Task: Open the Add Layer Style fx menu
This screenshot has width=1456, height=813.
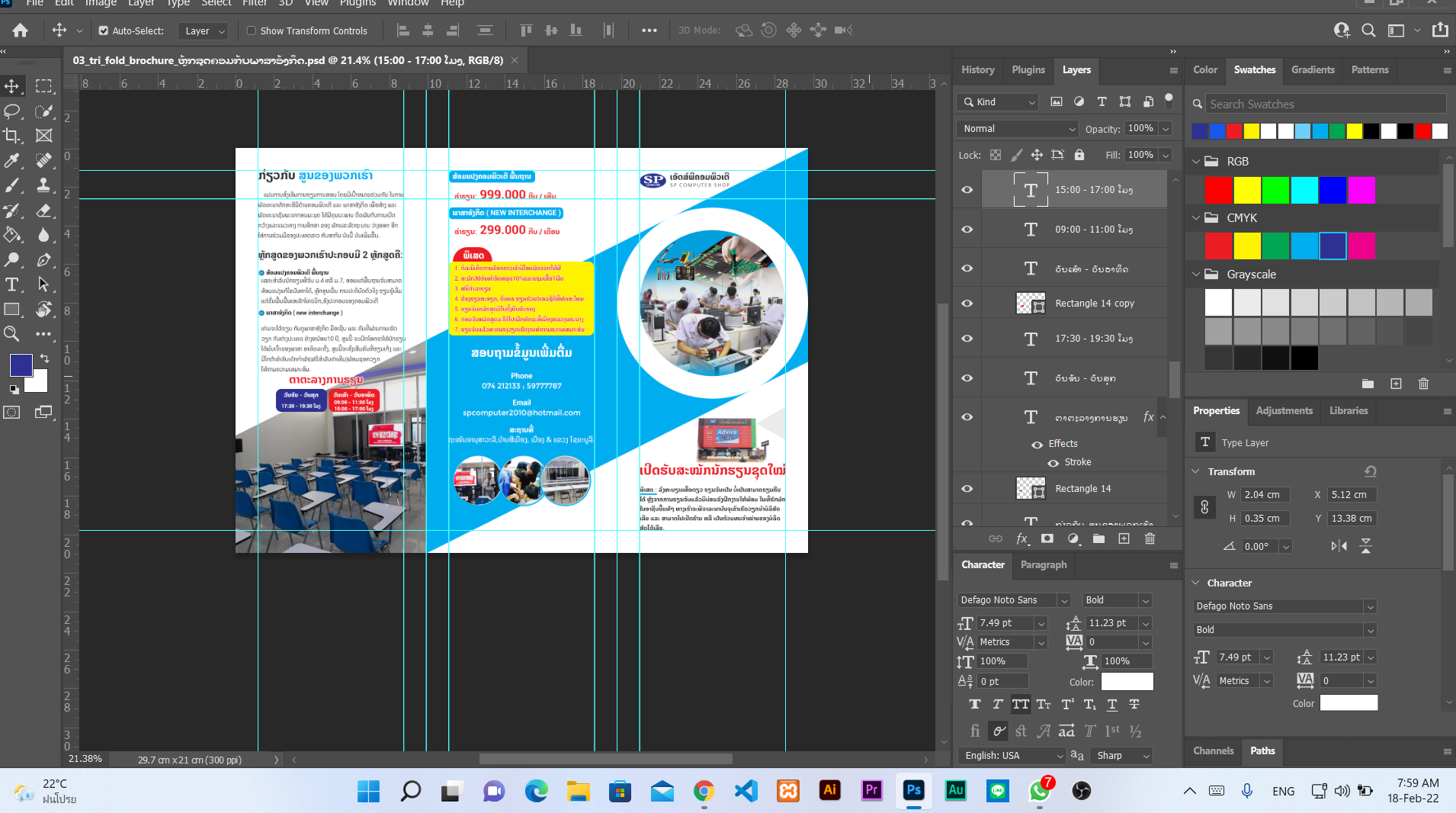Action: pos(1022,539)
